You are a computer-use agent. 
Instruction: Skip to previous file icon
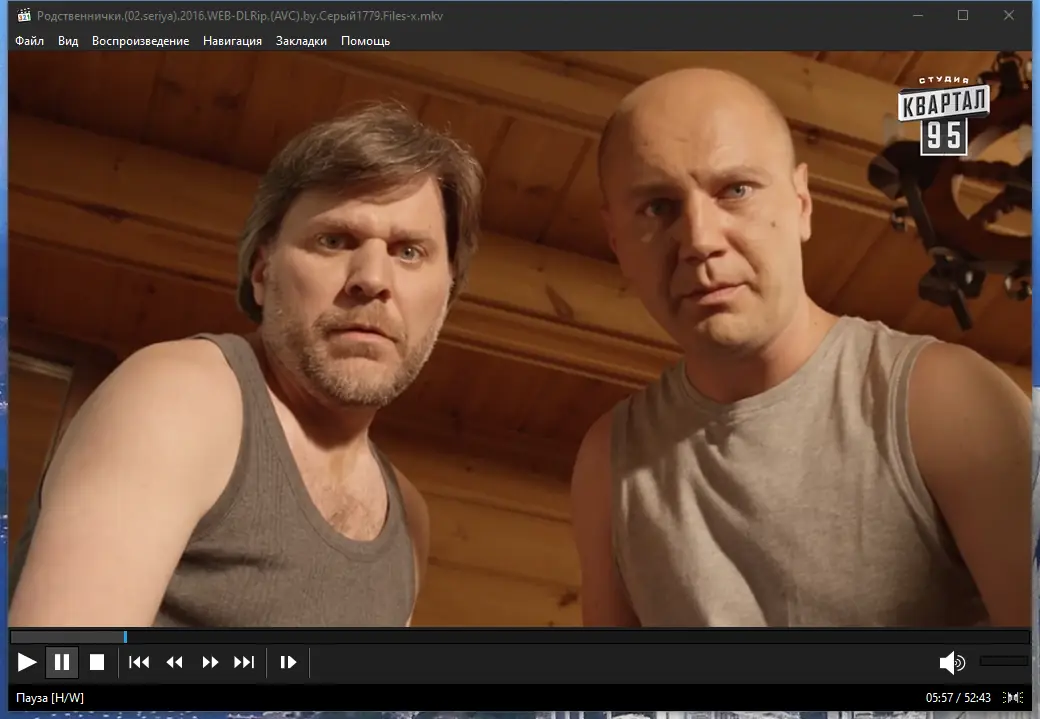click(139, 662)
